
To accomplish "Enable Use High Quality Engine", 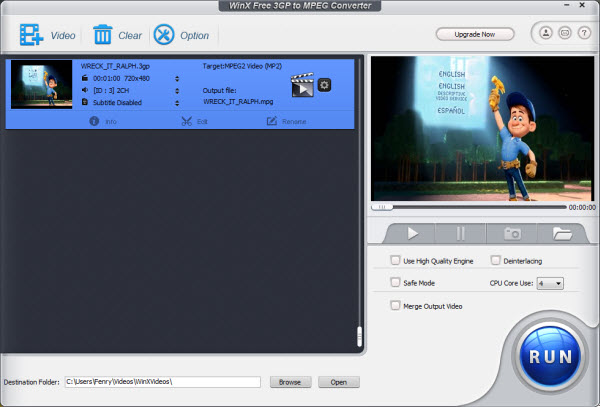I will point(395,260).
